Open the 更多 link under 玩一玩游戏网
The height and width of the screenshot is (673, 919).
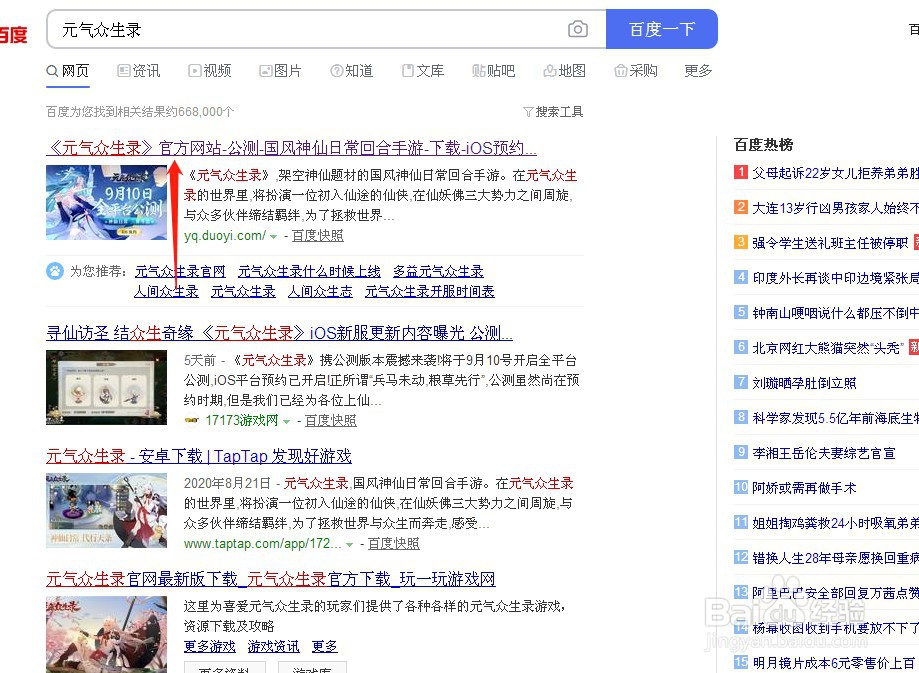pos(325,647)
